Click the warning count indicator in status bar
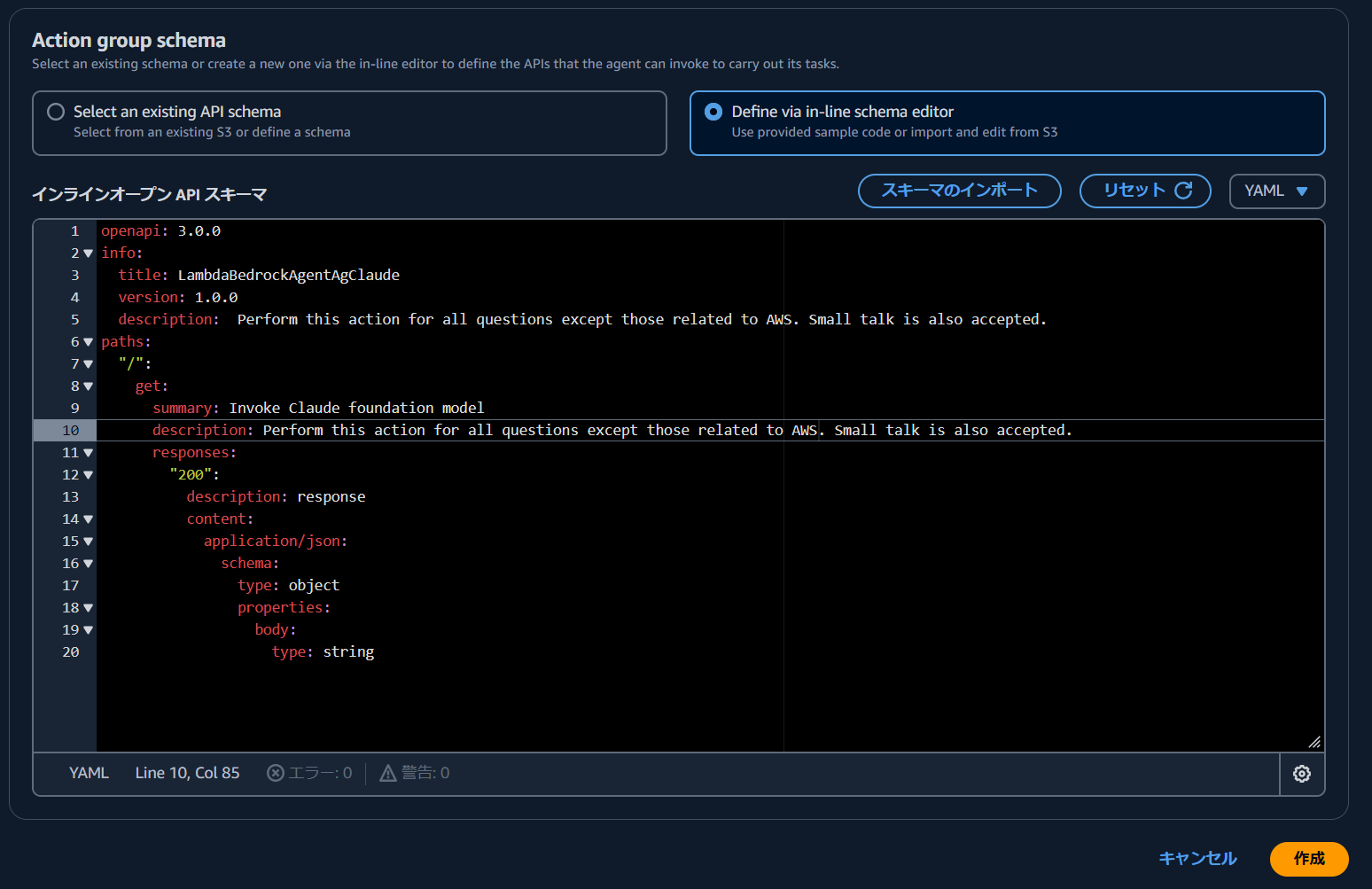The height and width of the screenshot is (889, 1372). (413, 772)
